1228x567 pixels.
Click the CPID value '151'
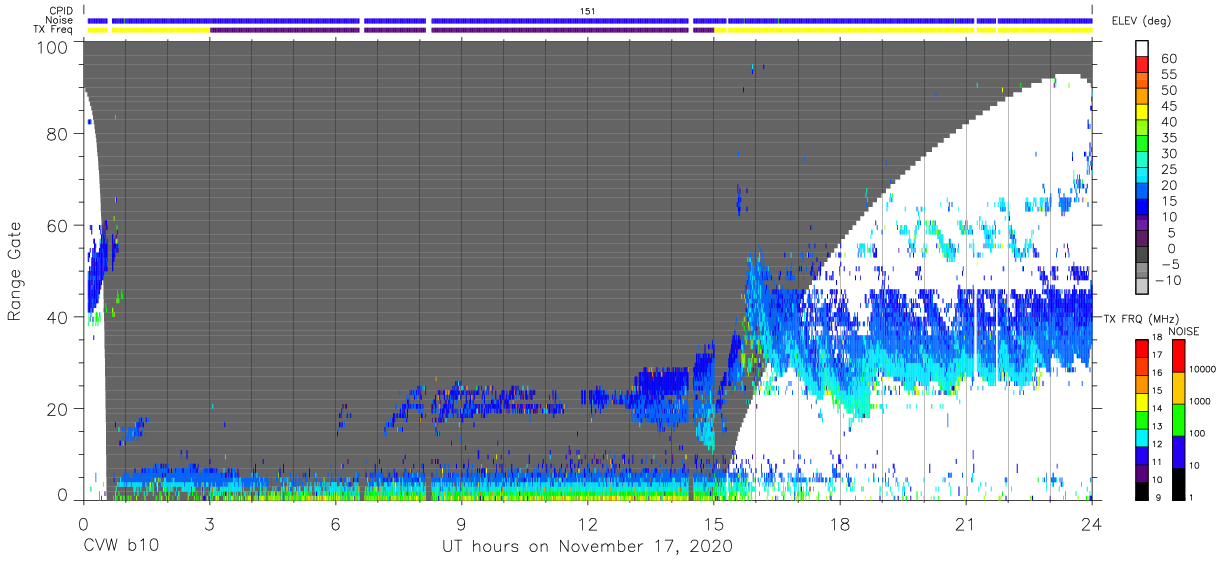click(x=588, y=10)
